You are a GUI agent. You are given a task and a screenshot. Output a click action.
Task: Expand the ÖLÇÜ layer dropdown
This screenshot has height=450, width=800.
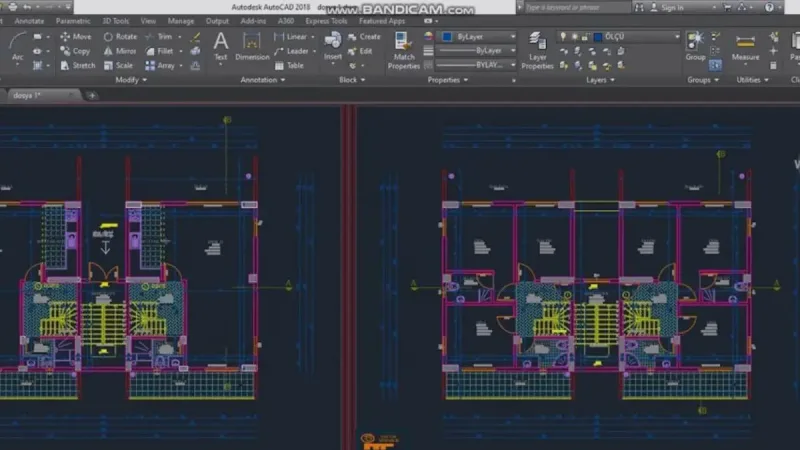point(677,37)
